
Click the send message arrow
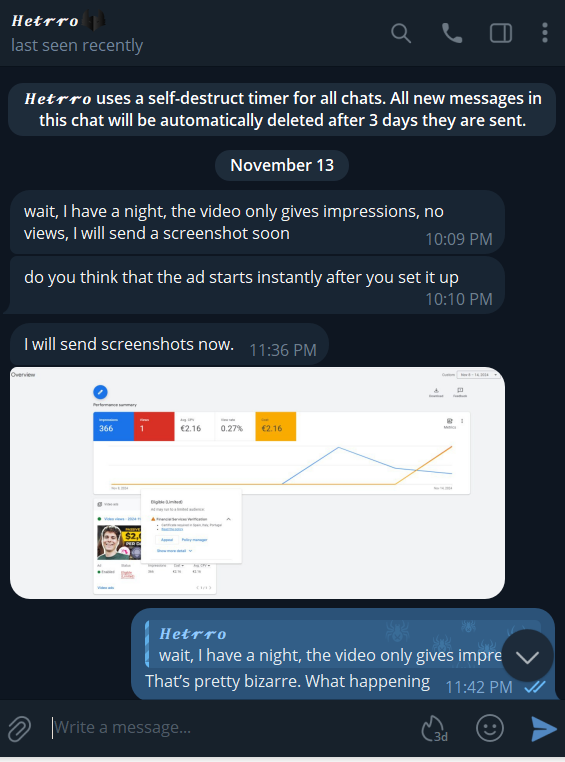pyautogui.click(x=544, y=728)
